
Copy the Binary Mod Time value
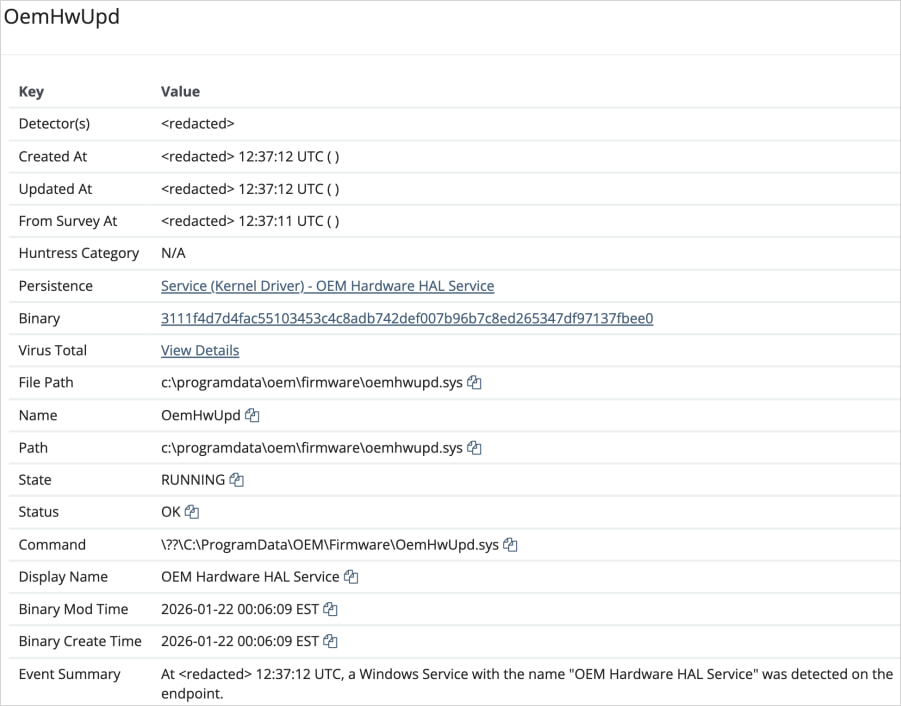click(330, 609)
